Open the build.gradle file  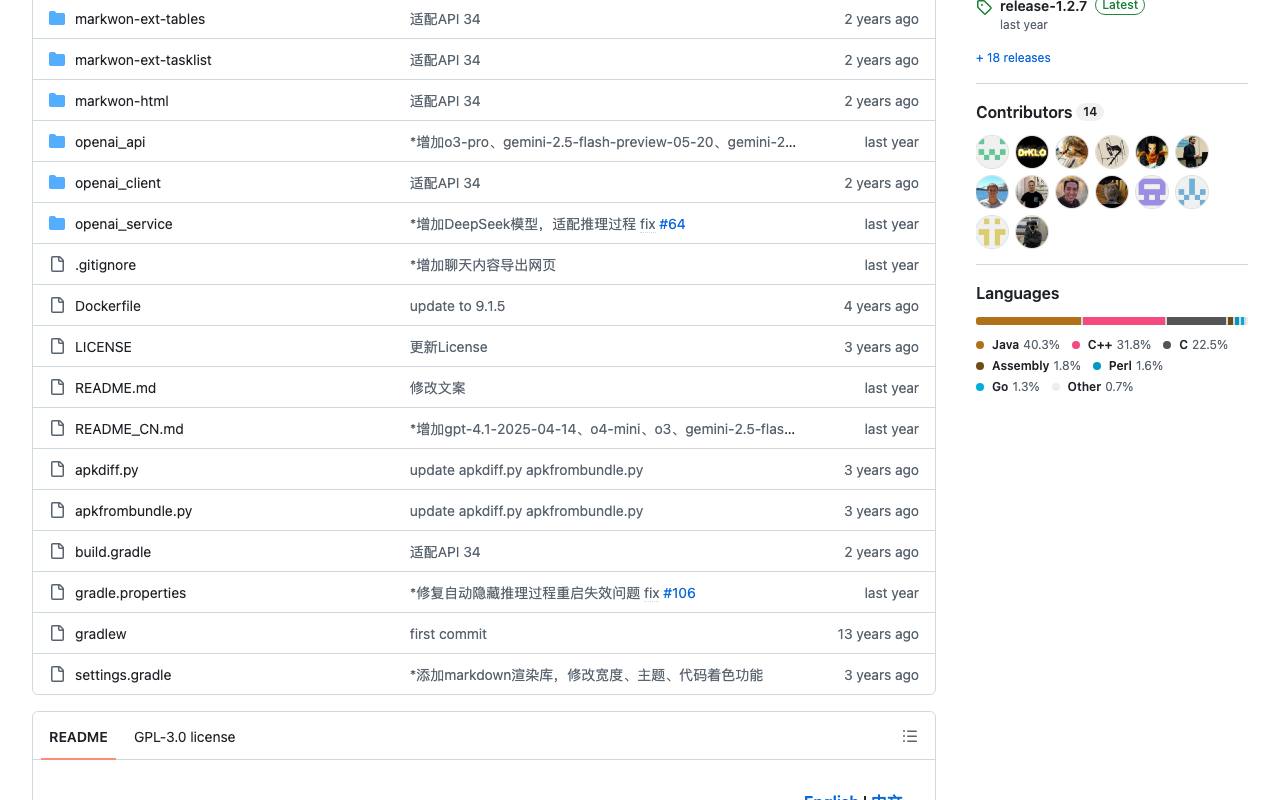[x=113, y=552]
